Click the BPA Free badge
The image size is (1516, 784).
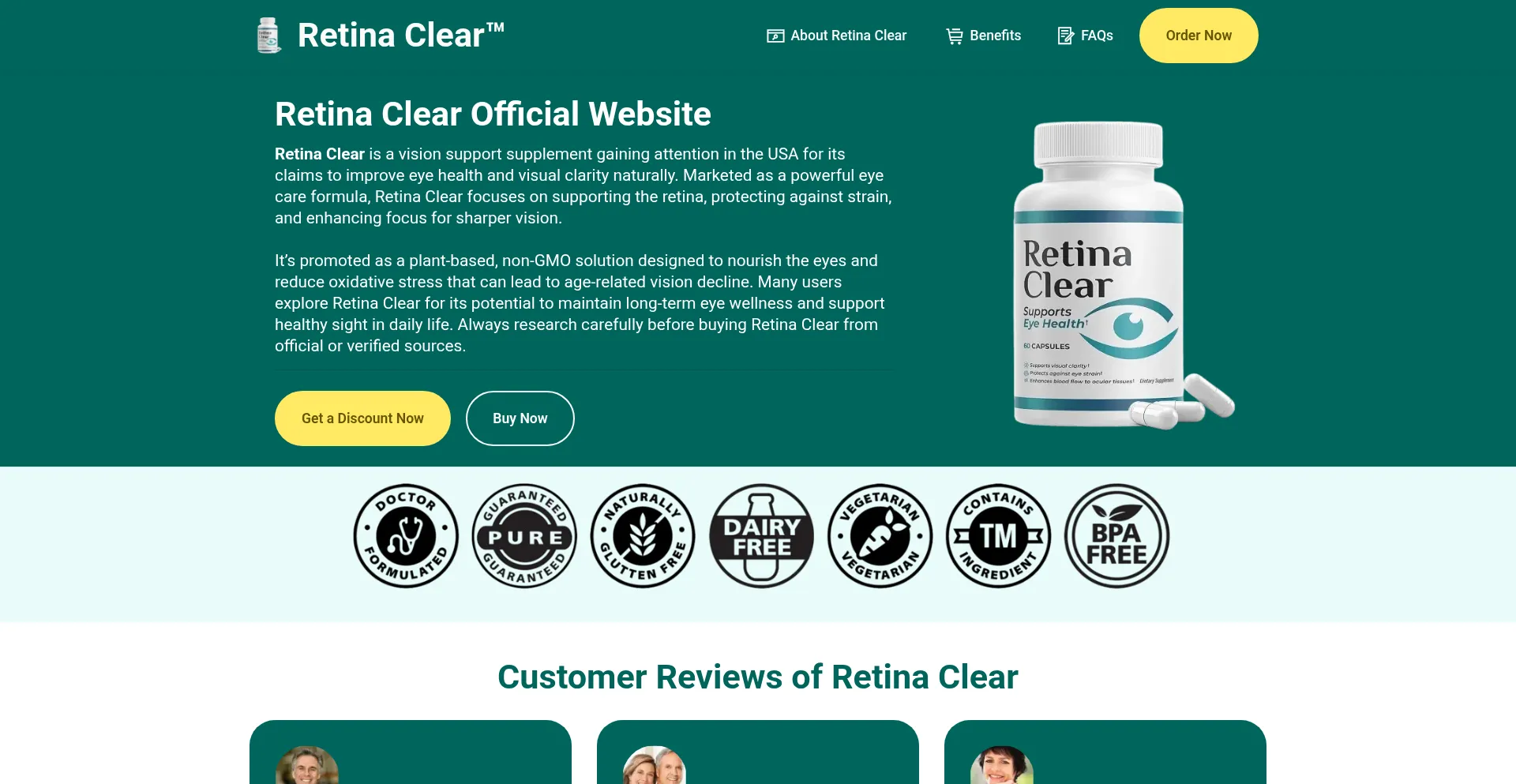1116,536
